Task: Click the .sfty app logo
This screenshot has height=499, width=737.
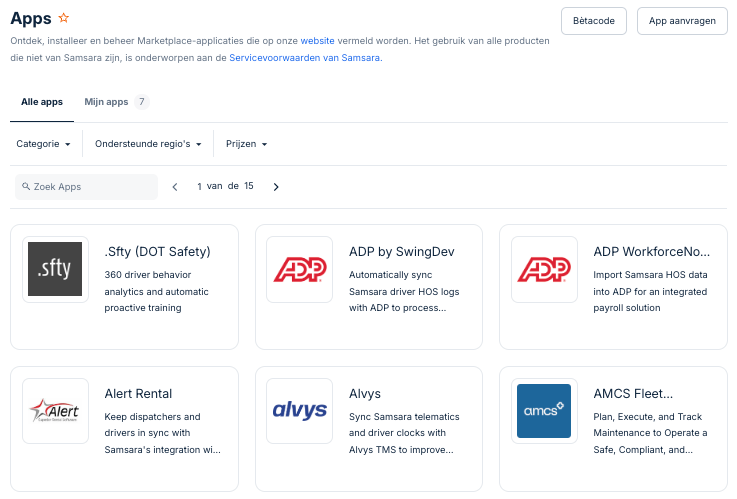Action: 55,269
